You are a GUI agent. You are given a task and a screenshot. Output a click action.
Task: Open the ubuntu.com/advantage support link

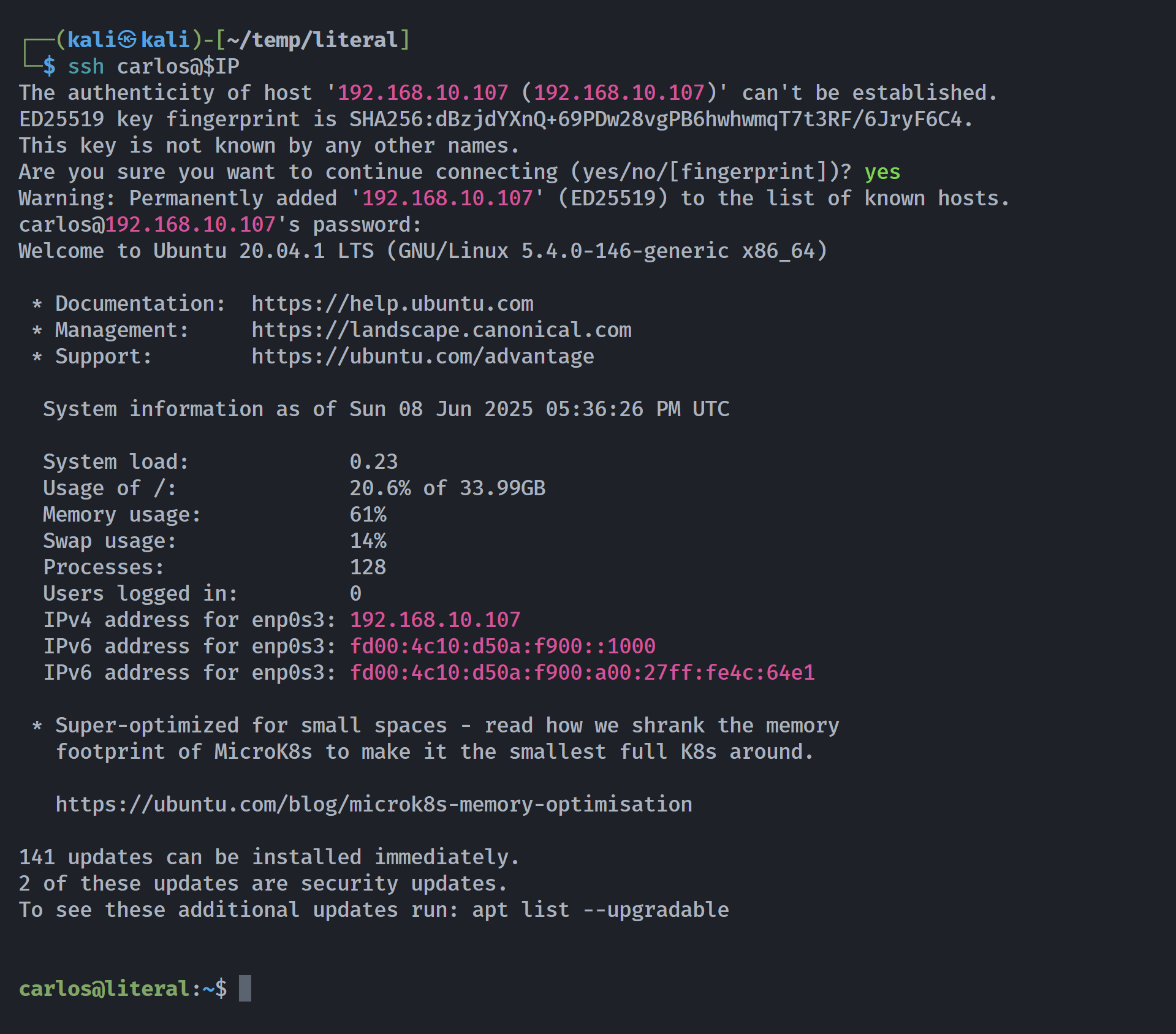[x=423, y=356]
